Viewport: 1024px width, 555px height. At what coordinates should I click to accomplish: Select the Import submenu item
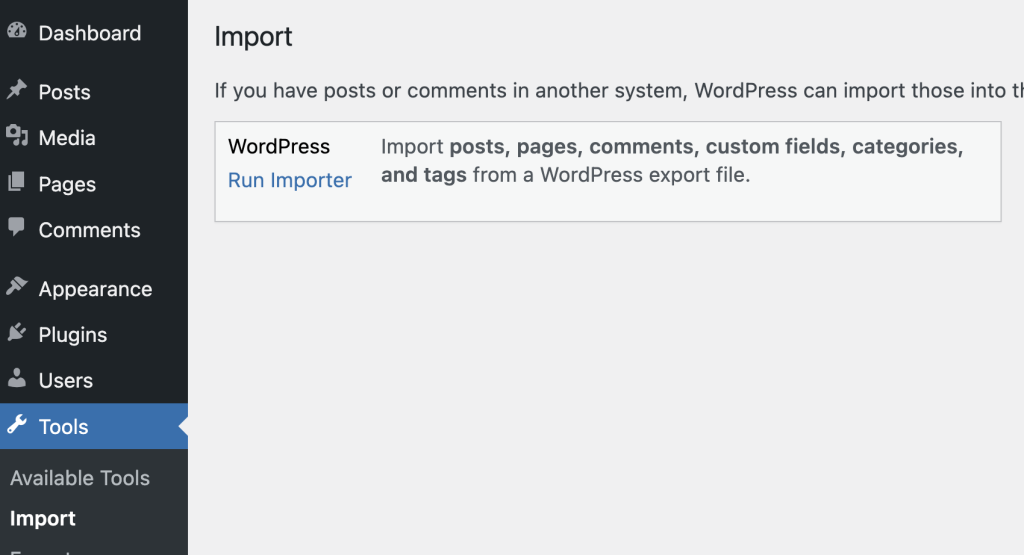click(x=42, y=518)
